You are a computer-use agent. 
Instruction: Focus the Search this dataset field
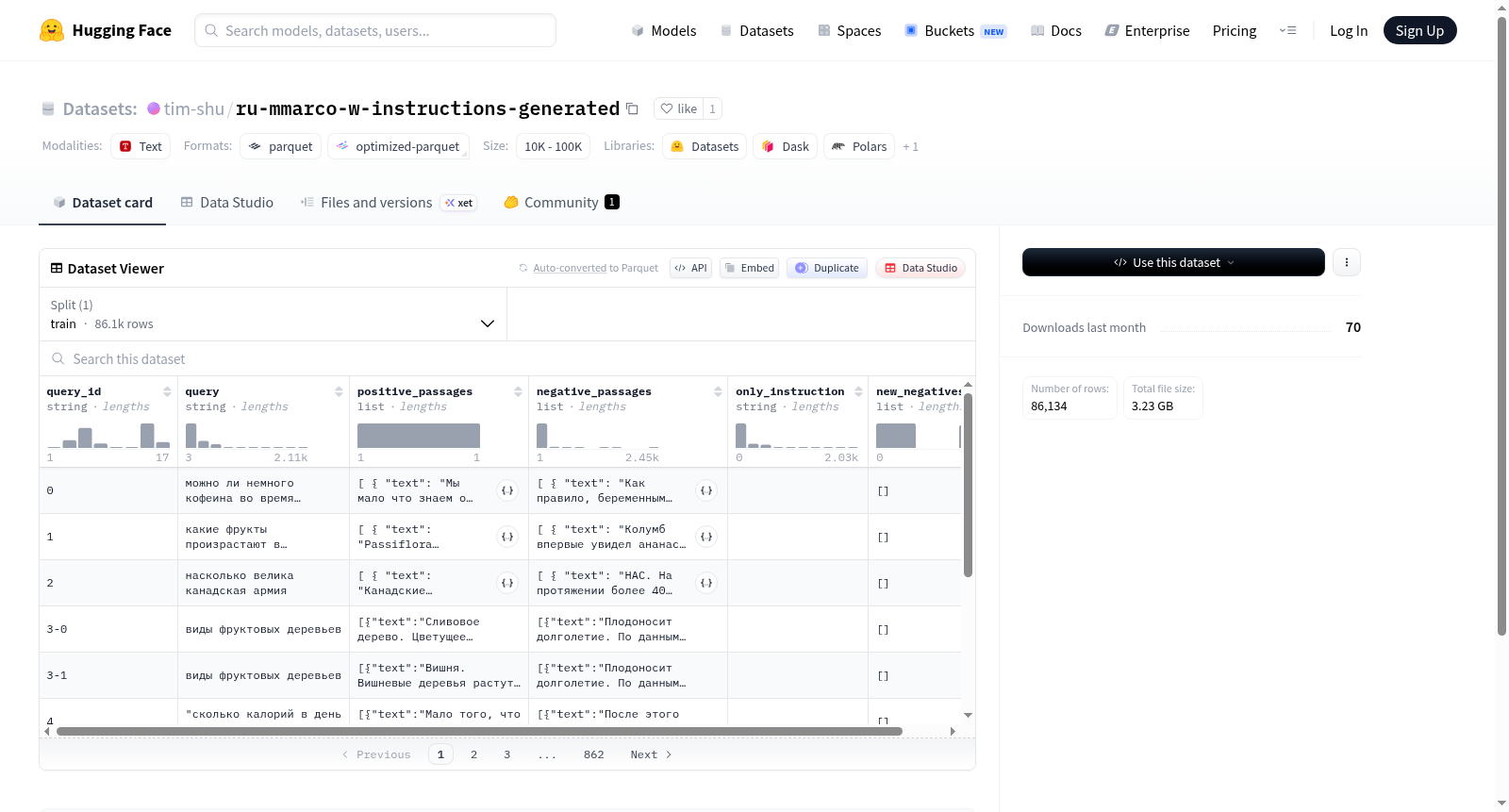(507, 359)
